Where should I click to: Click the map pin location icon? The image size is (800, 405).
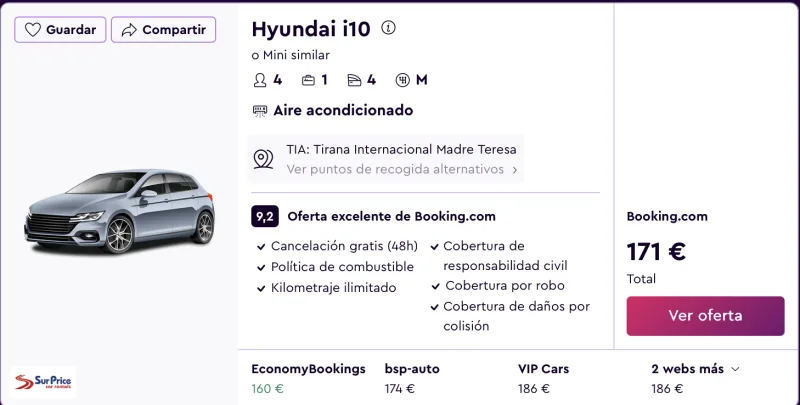point(263,159)
